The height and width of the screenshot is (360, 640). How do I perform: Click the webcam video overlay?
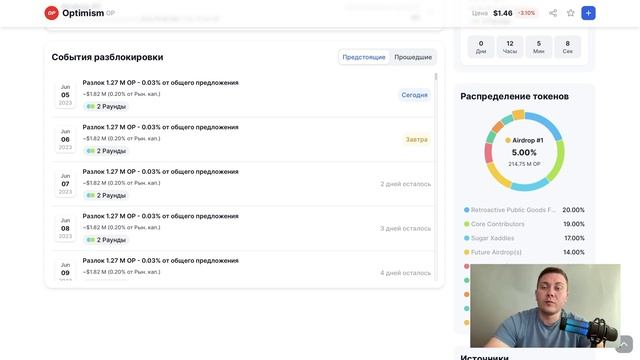pyautogui.click(x=545, y=306)
